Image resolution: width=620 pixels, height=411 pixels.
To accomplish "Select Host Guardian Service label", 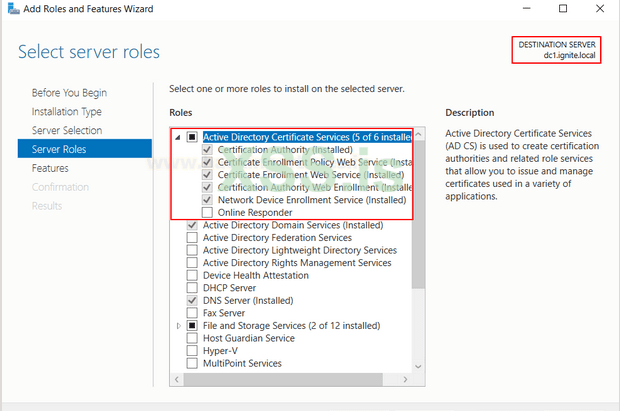I will pyautogui.click(x=249, y=338).
